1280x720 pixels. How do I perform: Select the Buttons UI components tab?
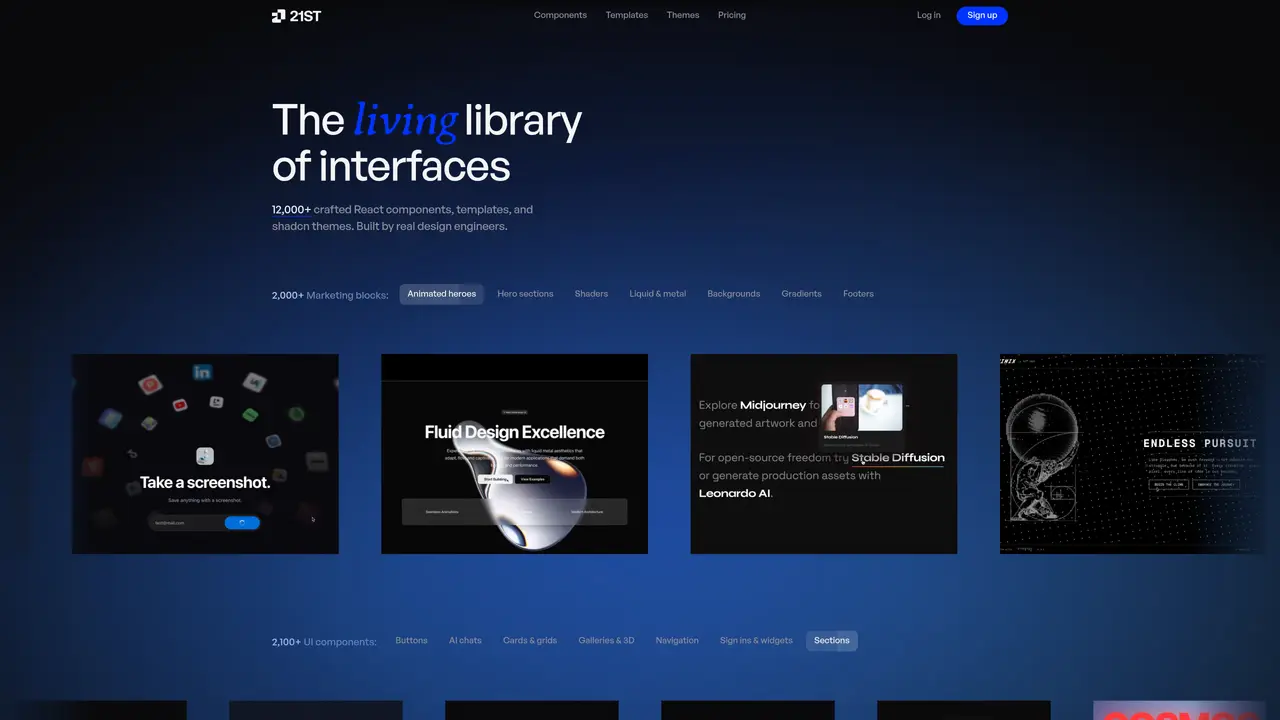click(x=411, y=641)
